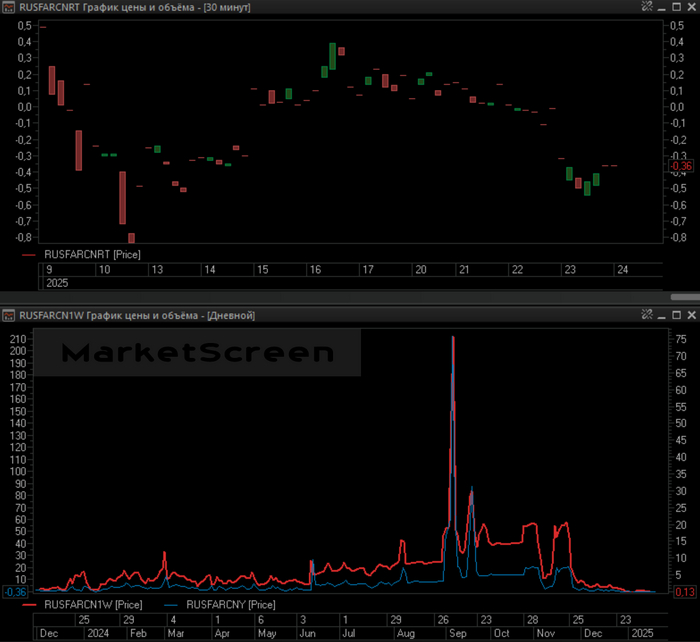Click the 210 label on lower left axis

(18, 339)
